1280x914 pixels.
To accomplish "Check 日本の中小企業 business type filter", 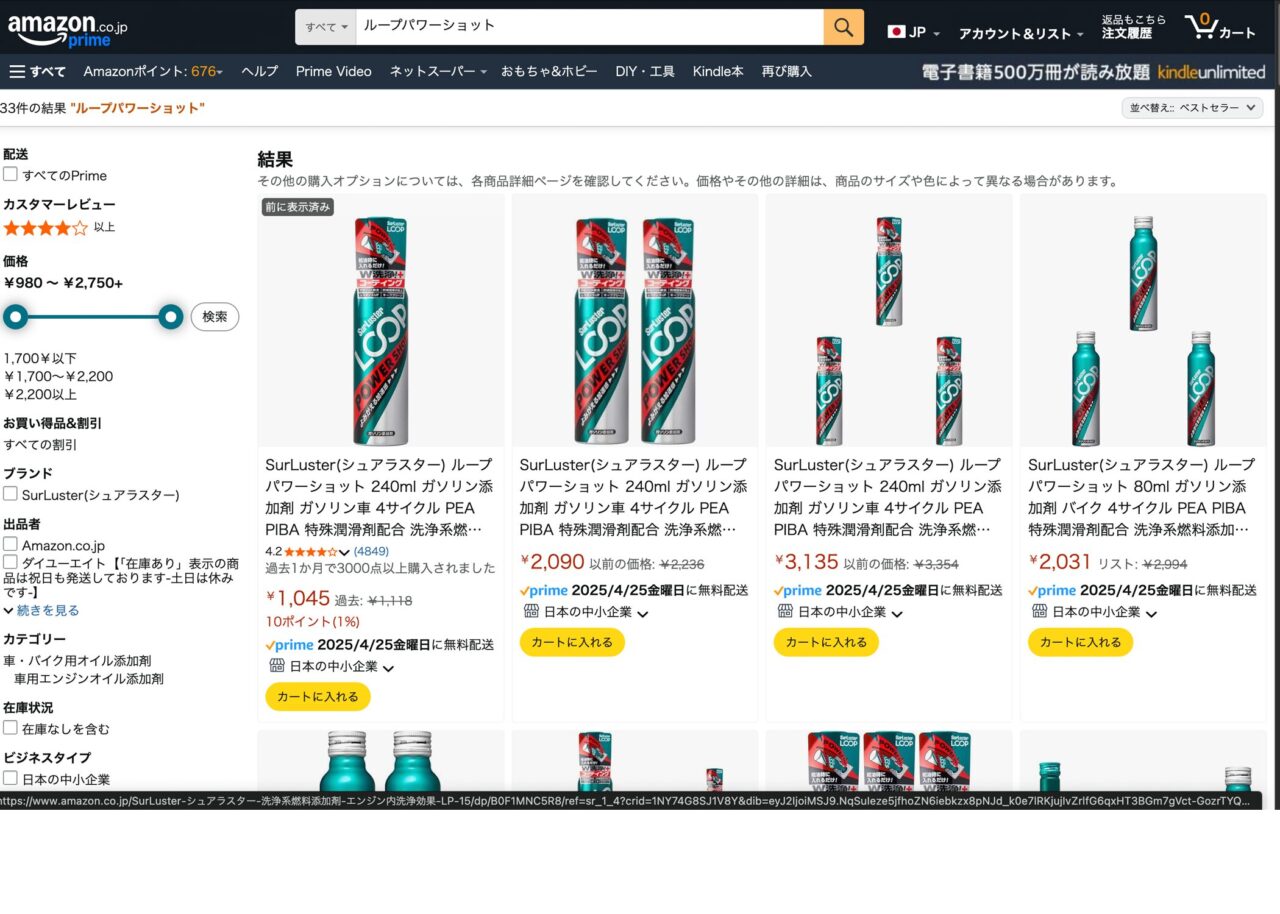I will click(10, 778).
